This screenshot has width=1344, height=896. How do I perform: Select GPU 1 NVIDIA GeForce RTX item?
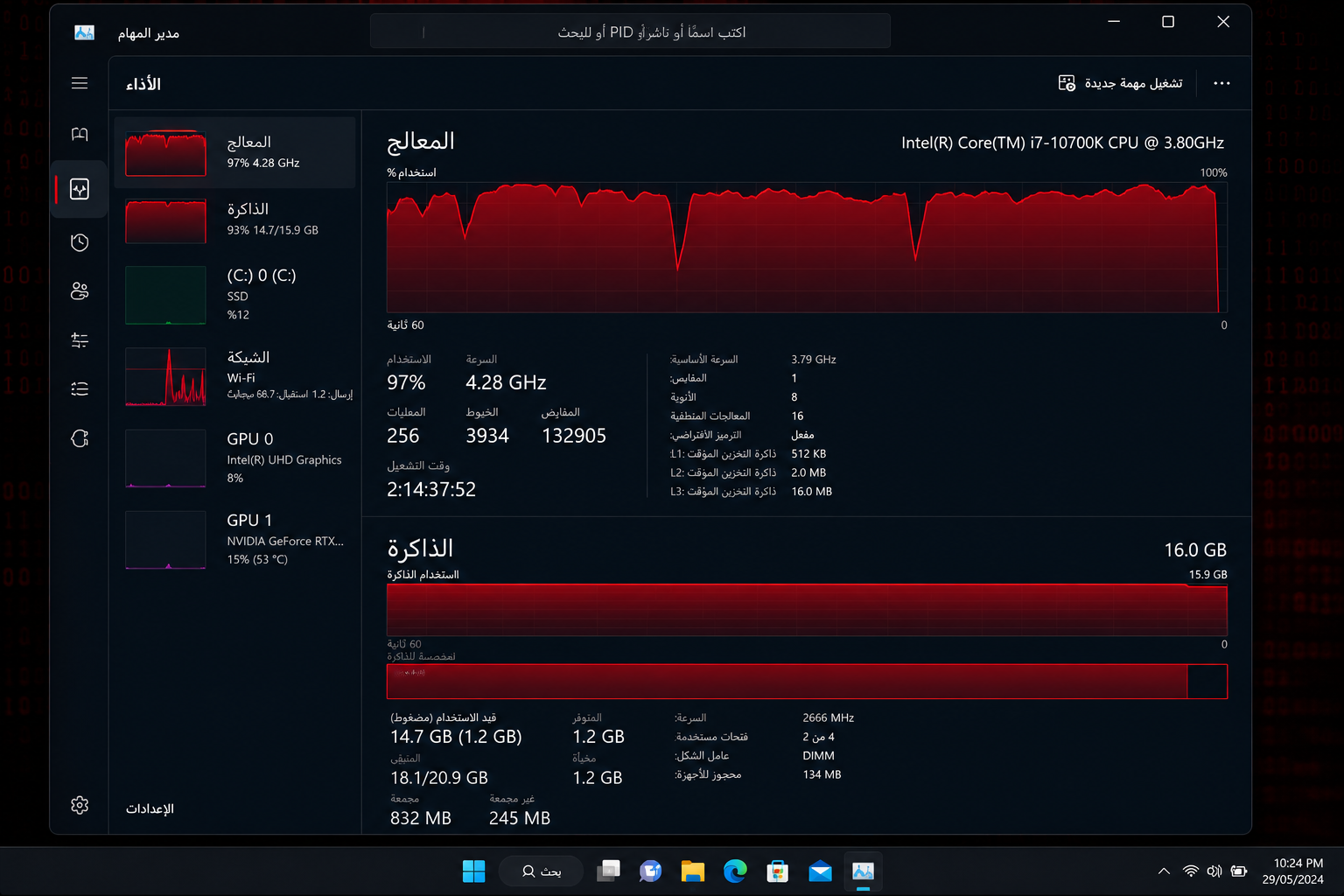coord(235,539)
